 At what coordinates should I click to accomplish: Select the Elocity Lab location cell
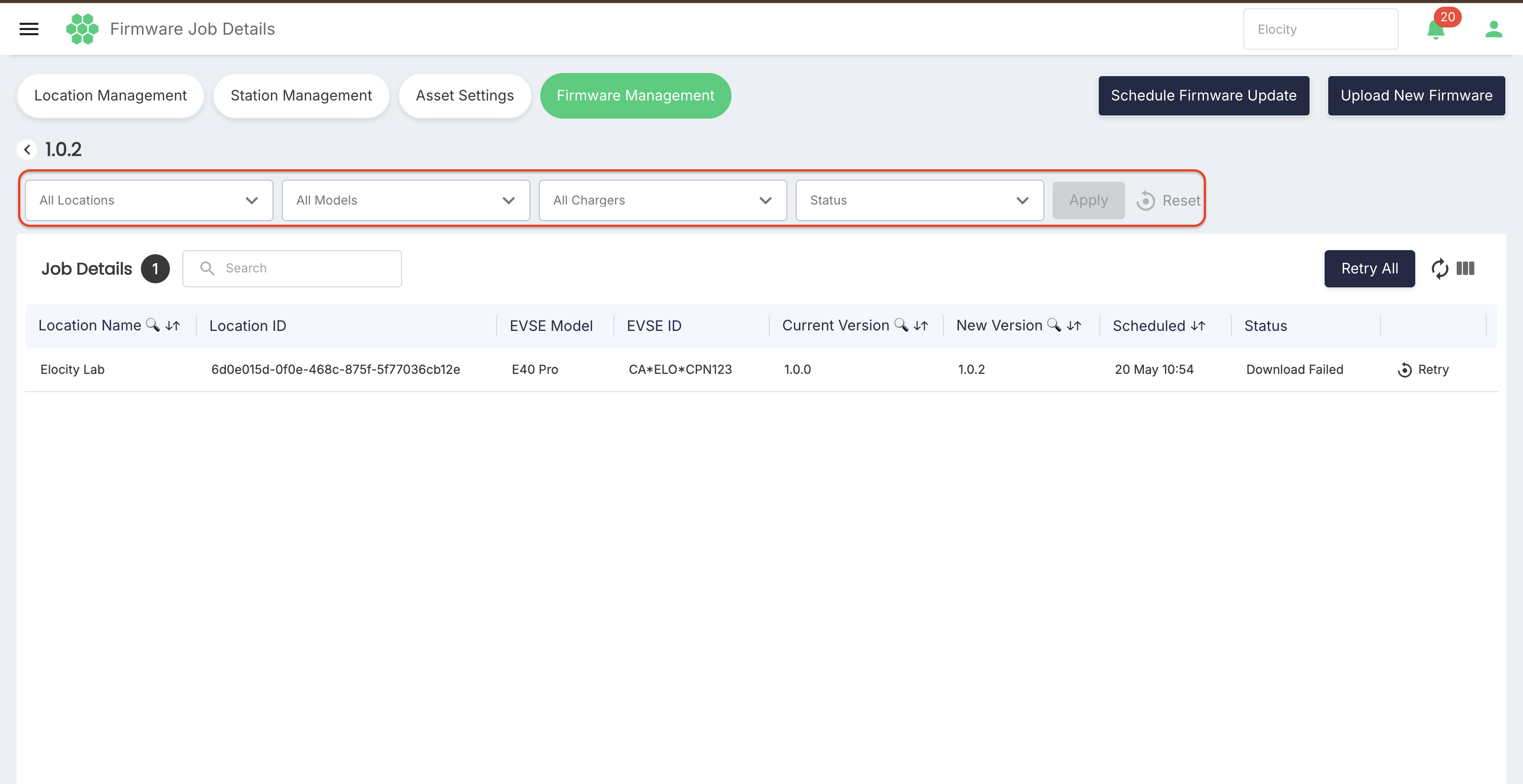[72, 370]
